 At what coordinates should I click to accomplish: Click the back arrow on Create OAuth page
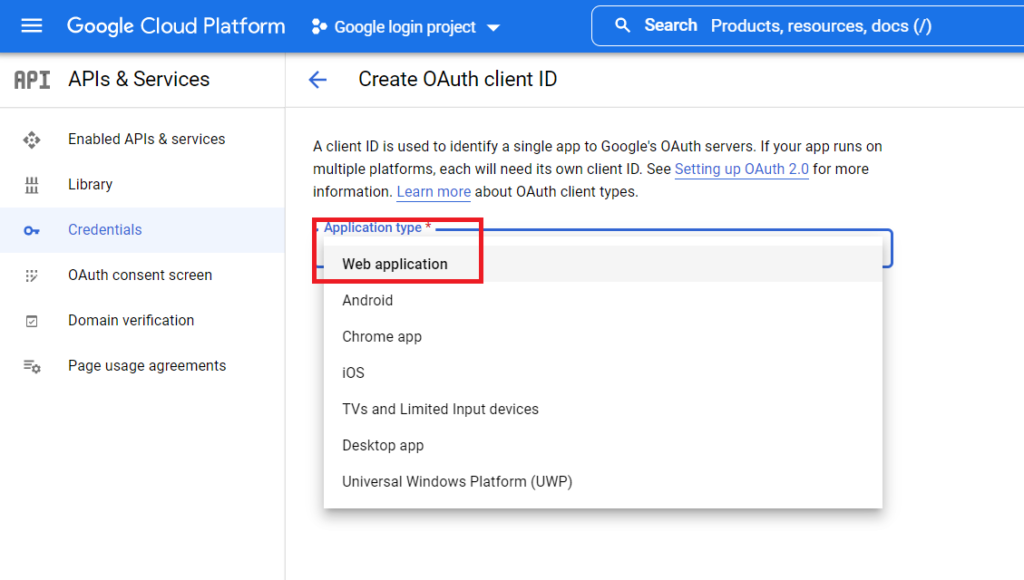pos(317,80)
